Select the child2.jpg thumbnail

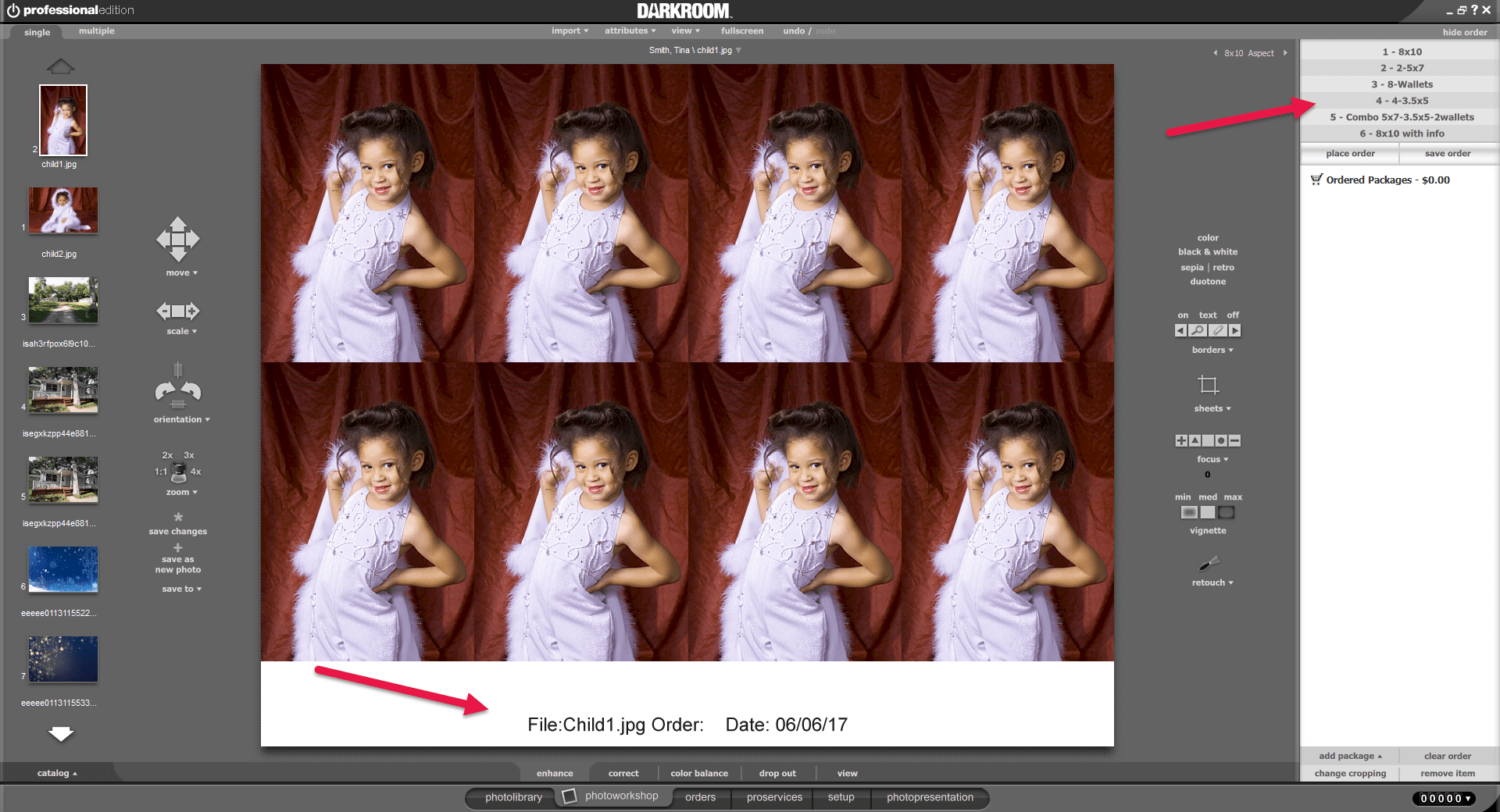(x=62, y=210)
